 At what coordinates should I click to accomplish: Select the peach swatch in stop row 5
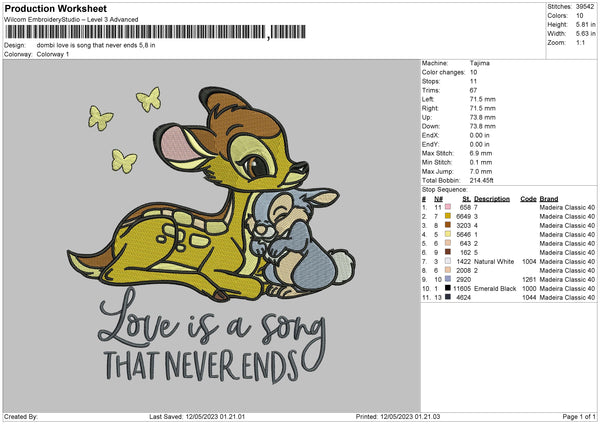pos(447,243)
